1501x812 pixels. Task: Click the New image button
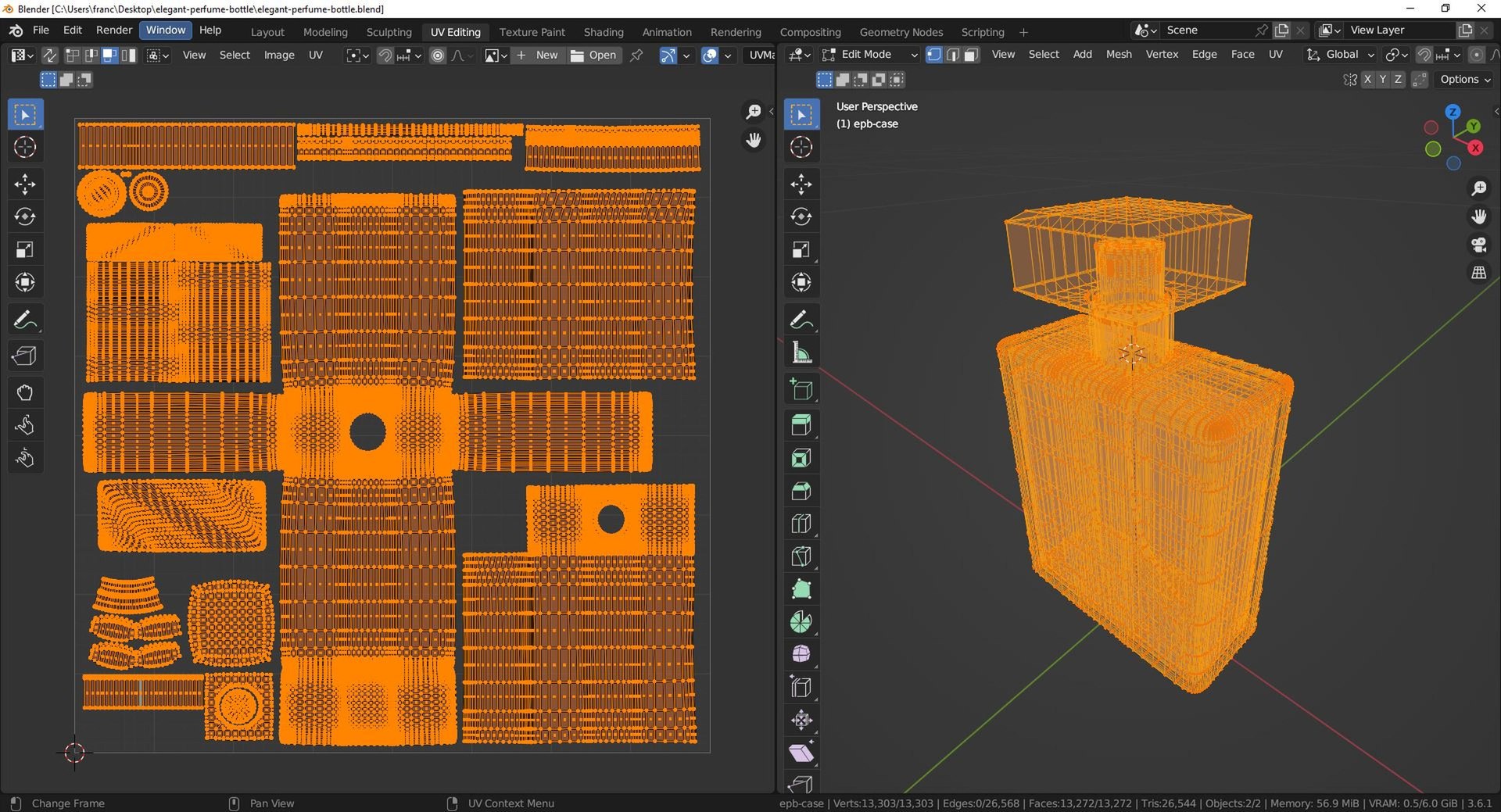tap(537, 55)
